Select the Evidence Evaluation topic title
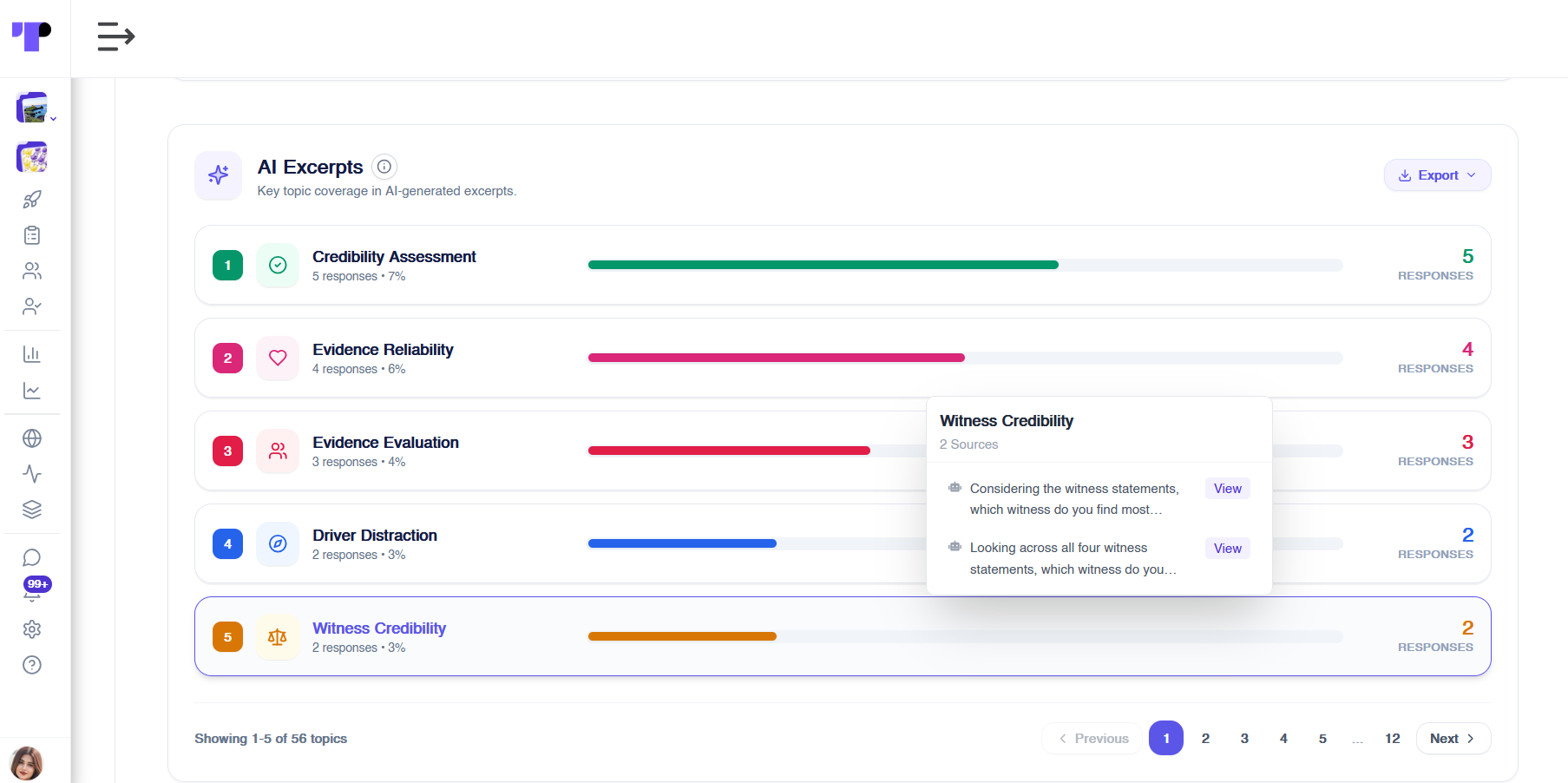The height and width of the screenshot is (783, 1568). (x=385, y=443)
